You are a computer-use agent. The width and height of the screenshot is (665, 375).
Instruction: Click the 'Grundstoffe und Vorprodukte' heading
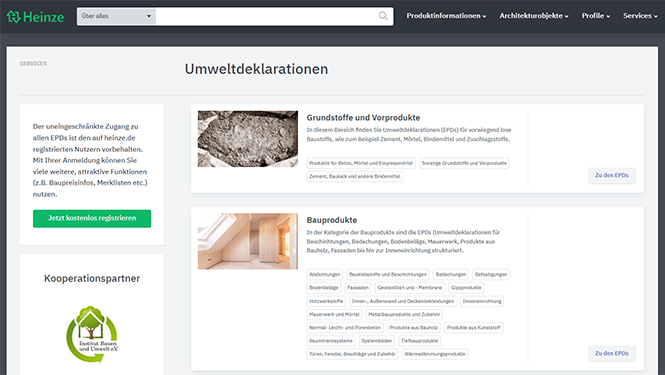pos(363,118)
